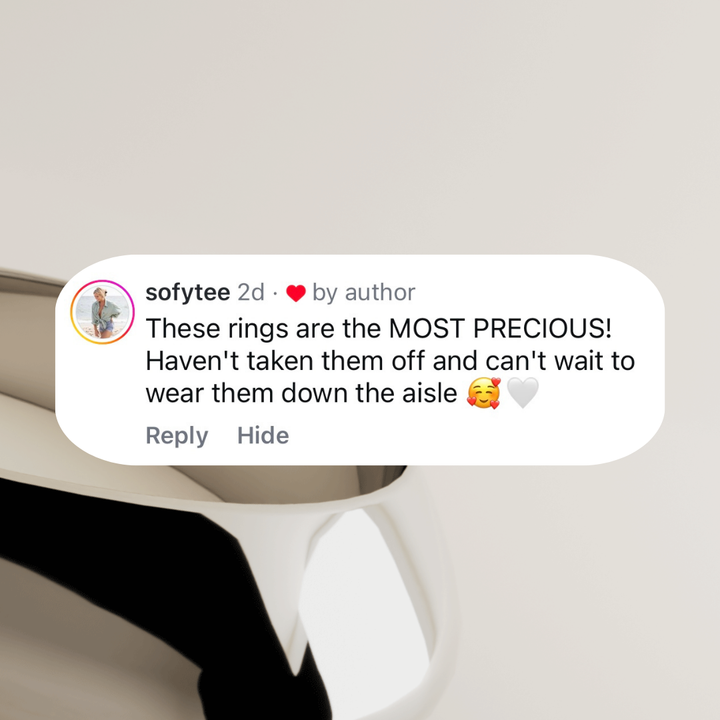Viewport: 720px width, 720px height.
Task: Click the username sofytee
Action: tap(188, 292)
